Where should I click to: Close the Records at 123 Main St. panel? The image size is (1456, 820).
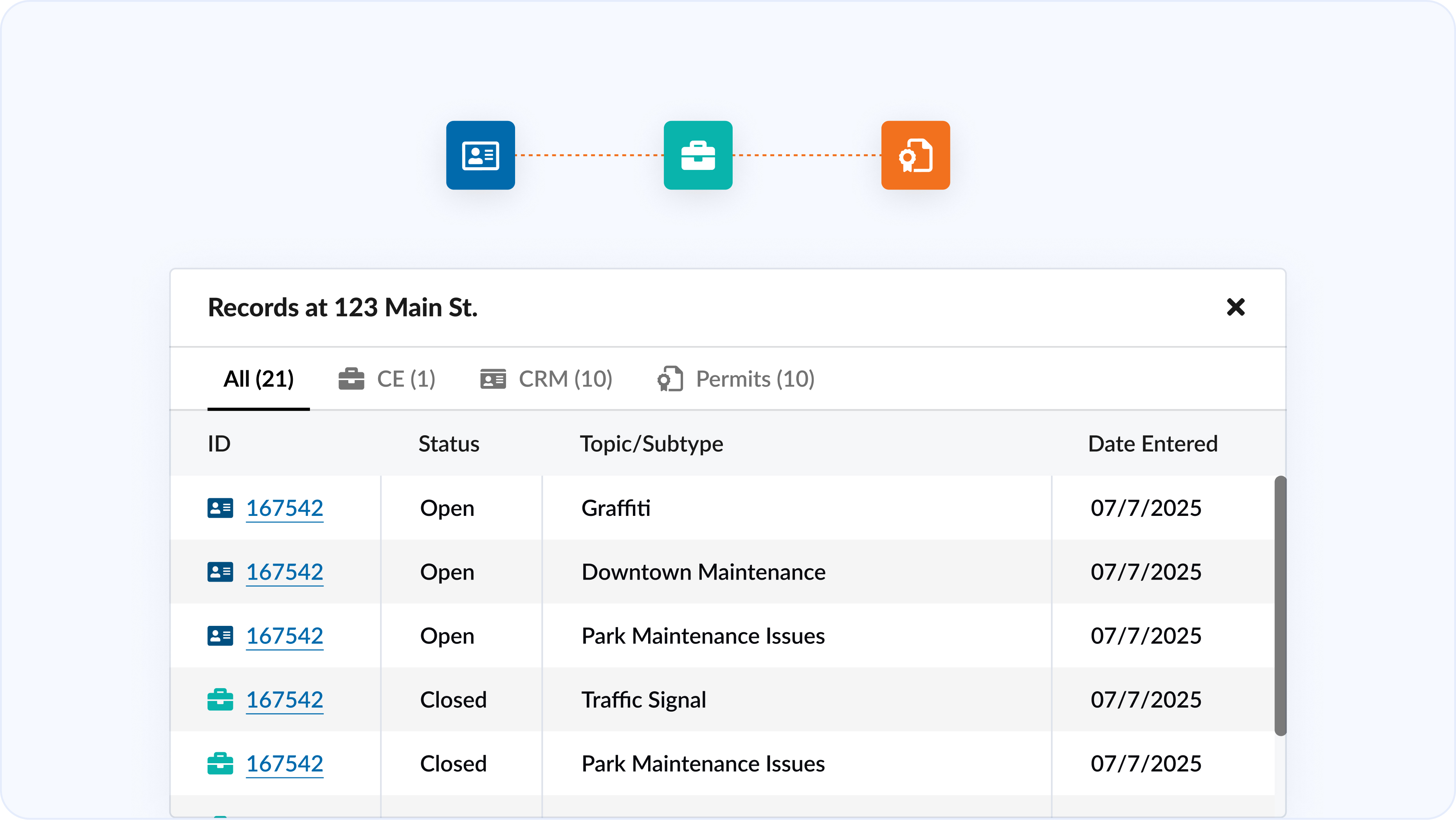click(1236, 307)
